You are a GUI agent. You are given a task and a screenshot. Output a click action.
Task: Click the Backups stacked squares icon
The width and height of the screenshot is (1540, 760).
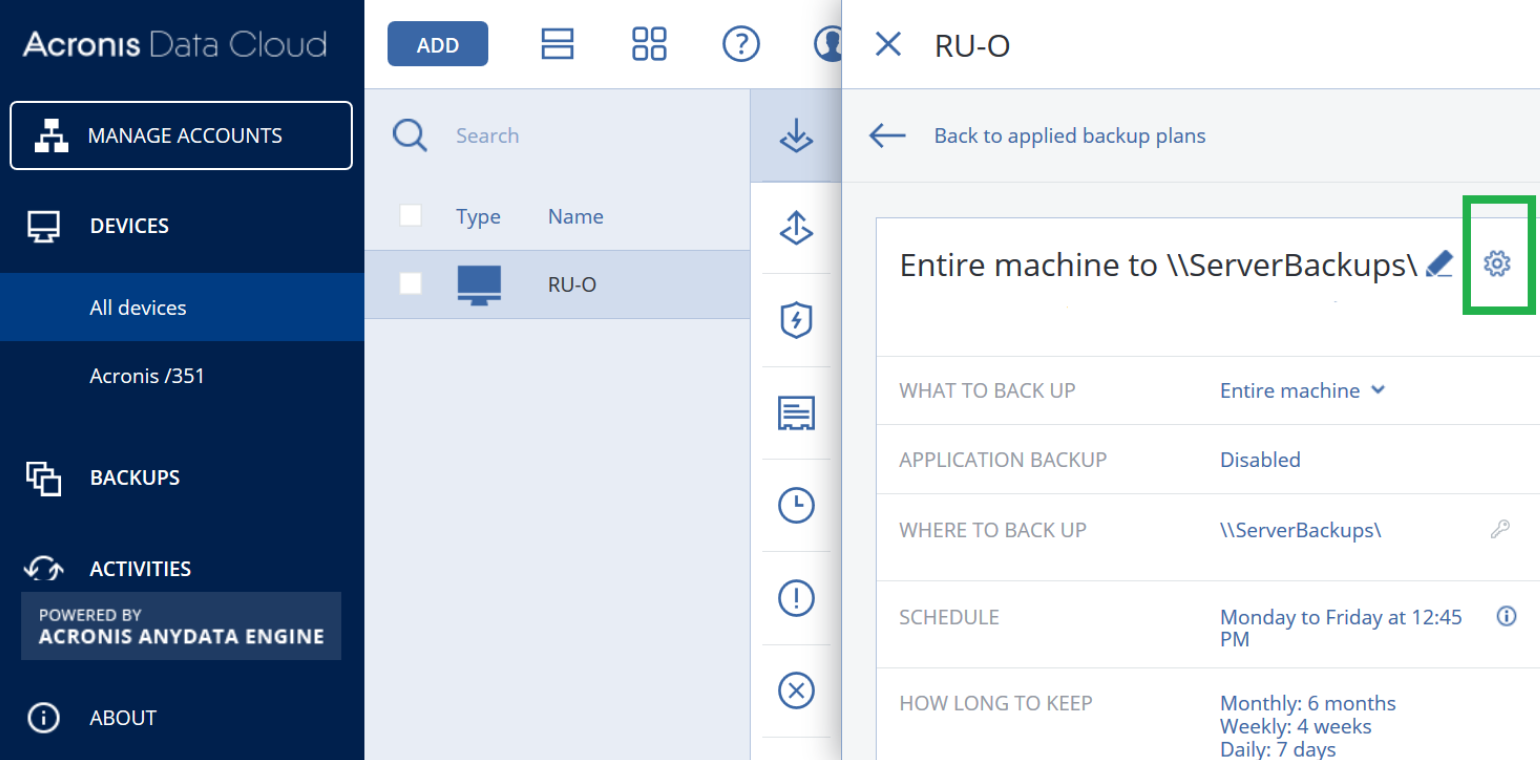tap(44, 478)
